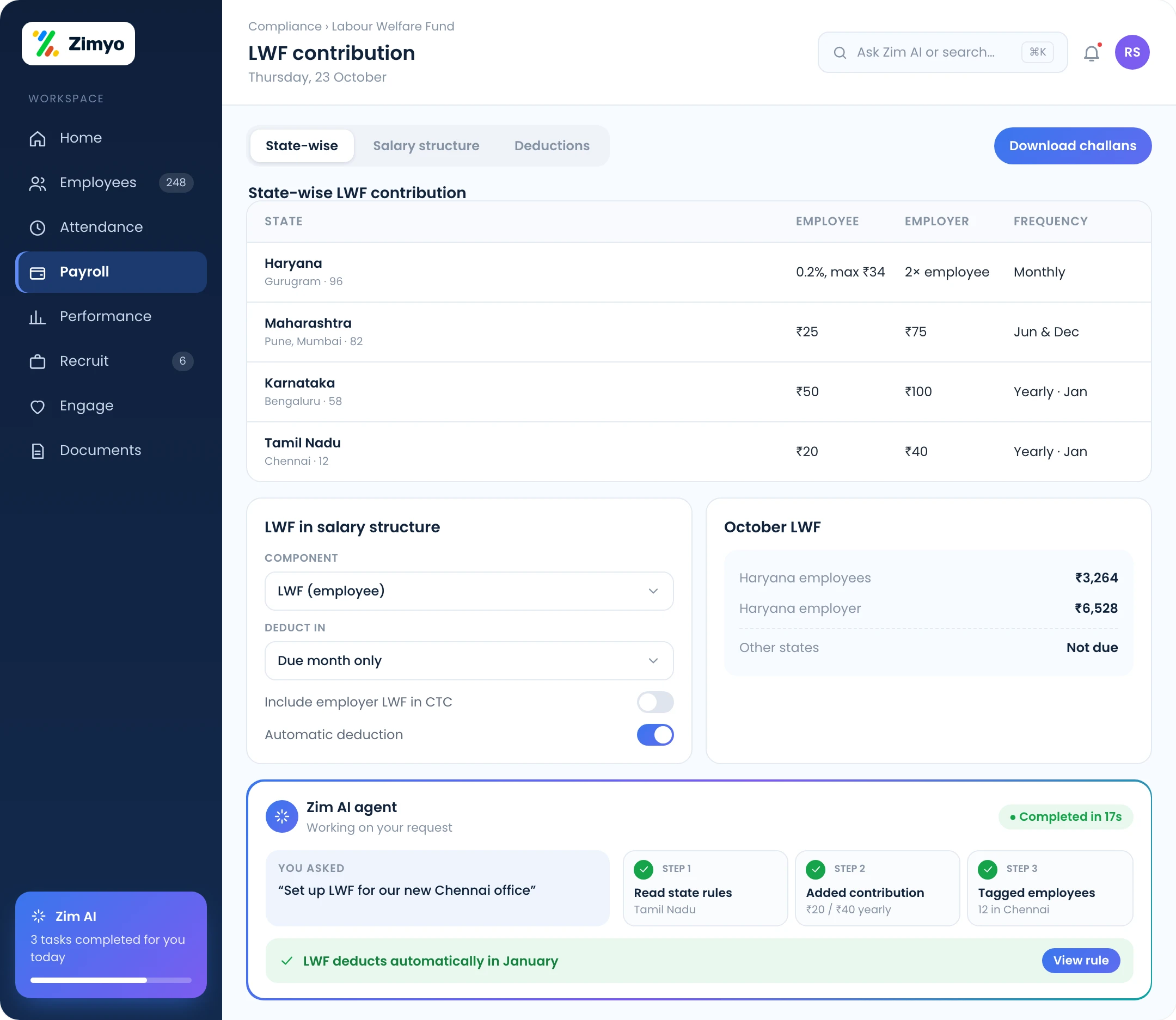
Task: Open notifications bell
Action: (x=1091, y=52)
